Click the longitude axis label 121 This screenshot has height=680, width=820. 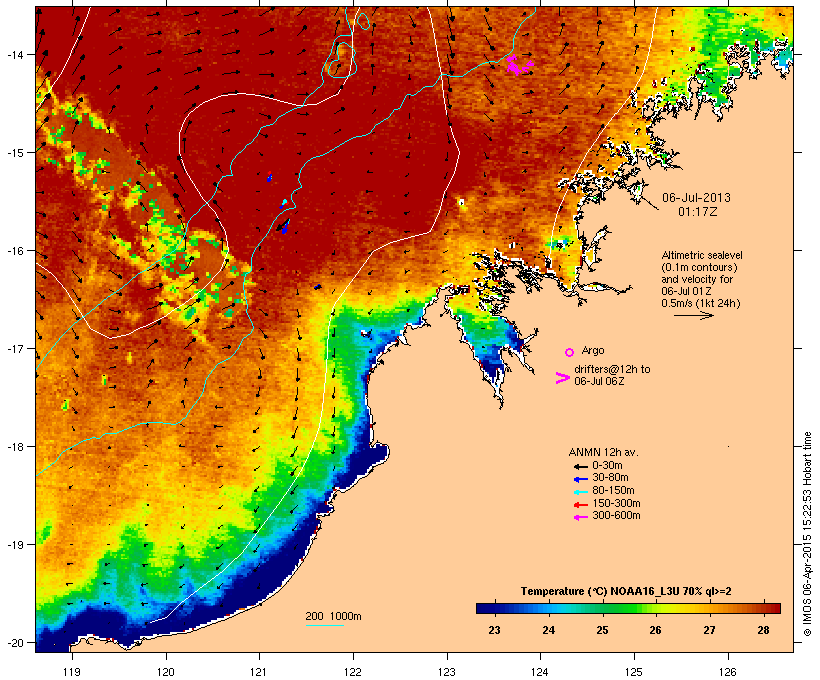(259, 672)
